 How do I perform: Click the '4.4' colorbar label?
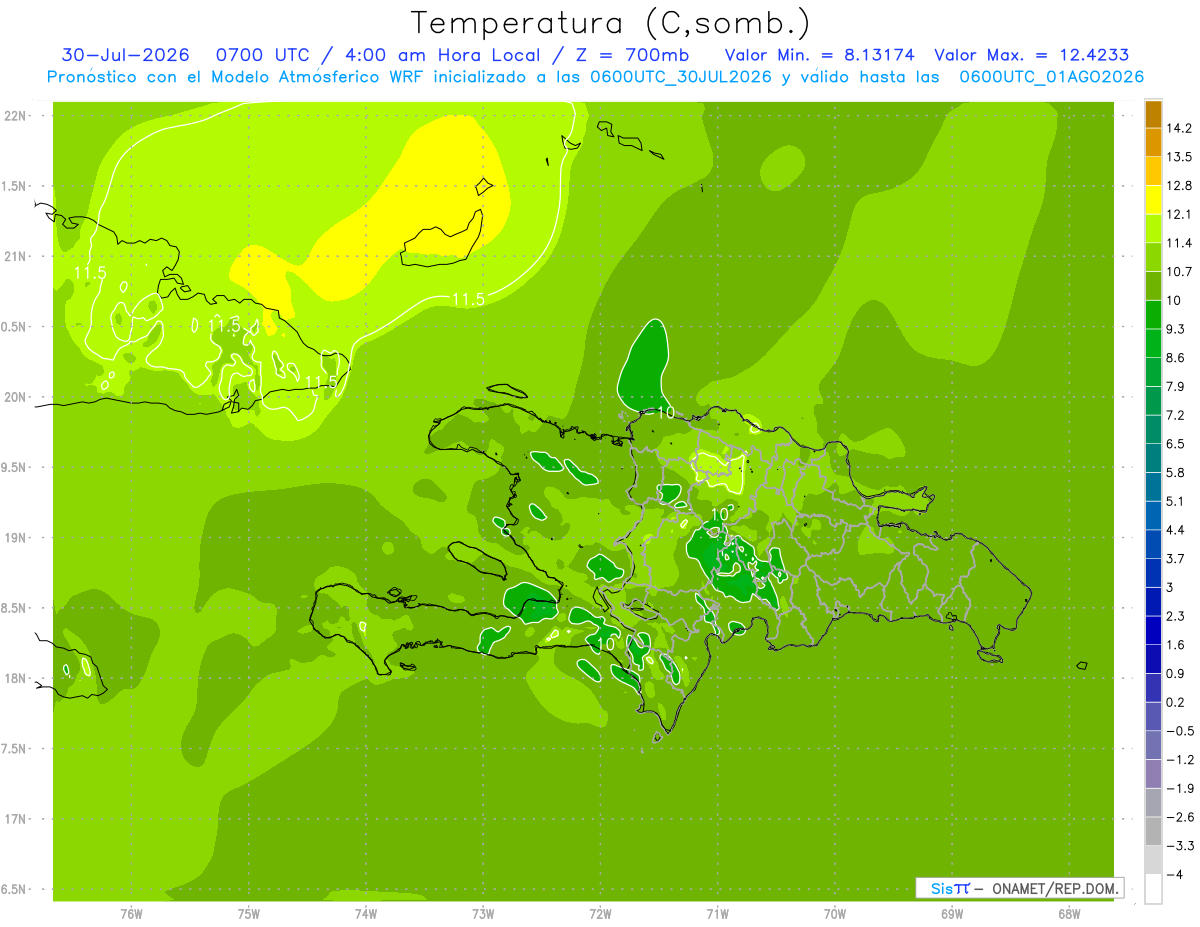1175,530
